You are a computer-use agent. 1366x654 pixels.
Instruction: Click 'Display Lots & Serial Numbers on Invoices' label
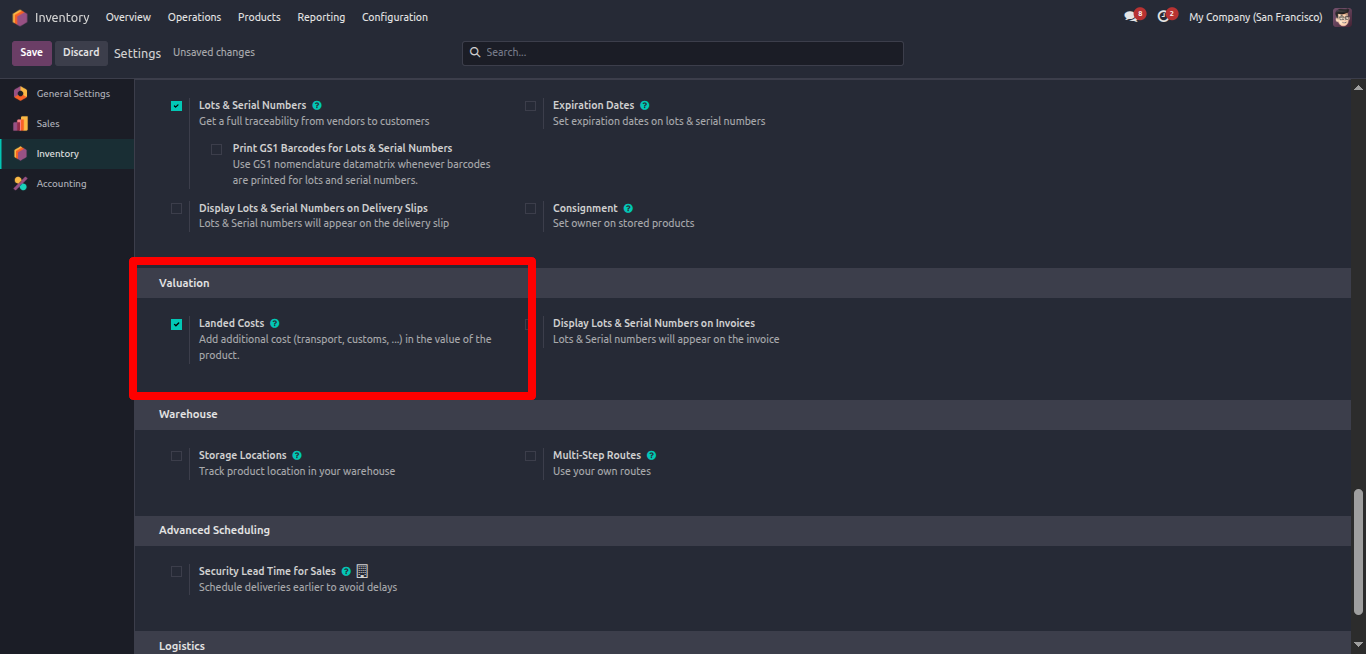tap(654, 323)
